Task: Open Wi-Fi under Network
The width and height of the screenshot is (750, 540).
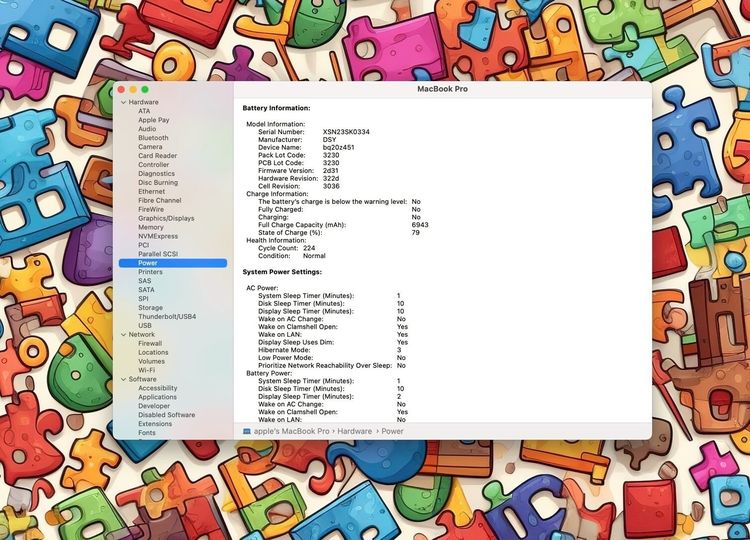Action: coord(146,370)
